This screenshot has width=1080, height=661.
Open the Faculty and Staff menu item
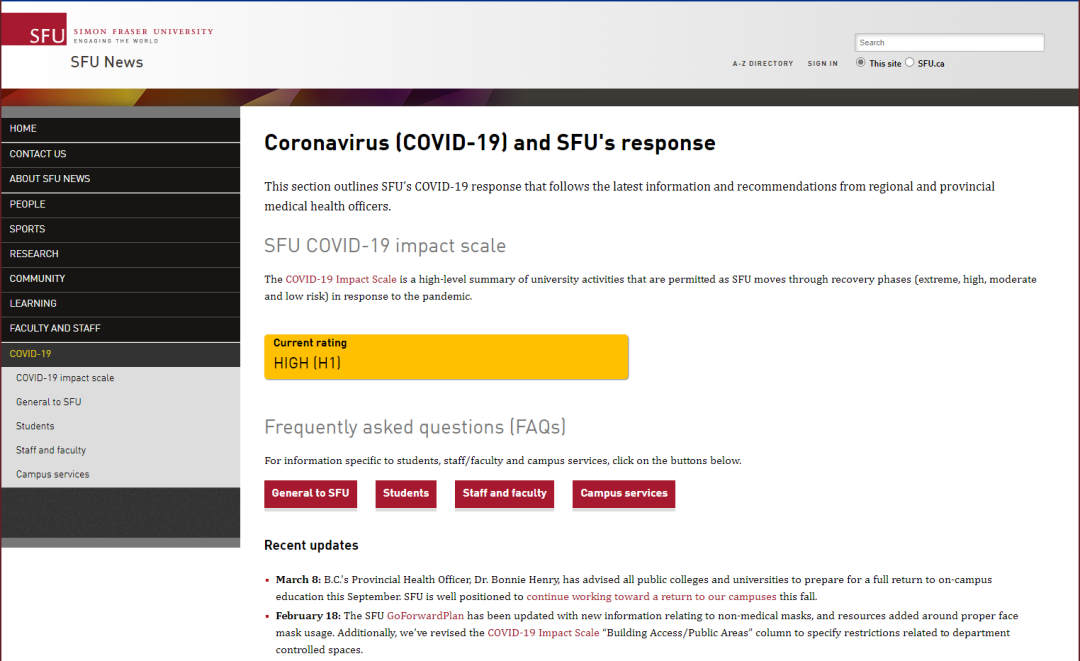55,328
